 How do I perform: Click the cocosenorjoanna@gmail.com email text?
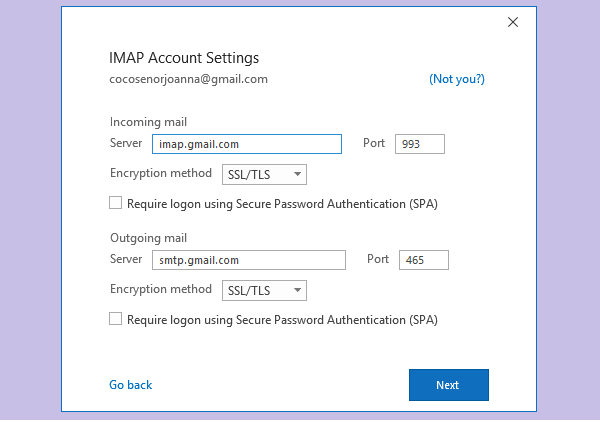(x=188, y=79)
